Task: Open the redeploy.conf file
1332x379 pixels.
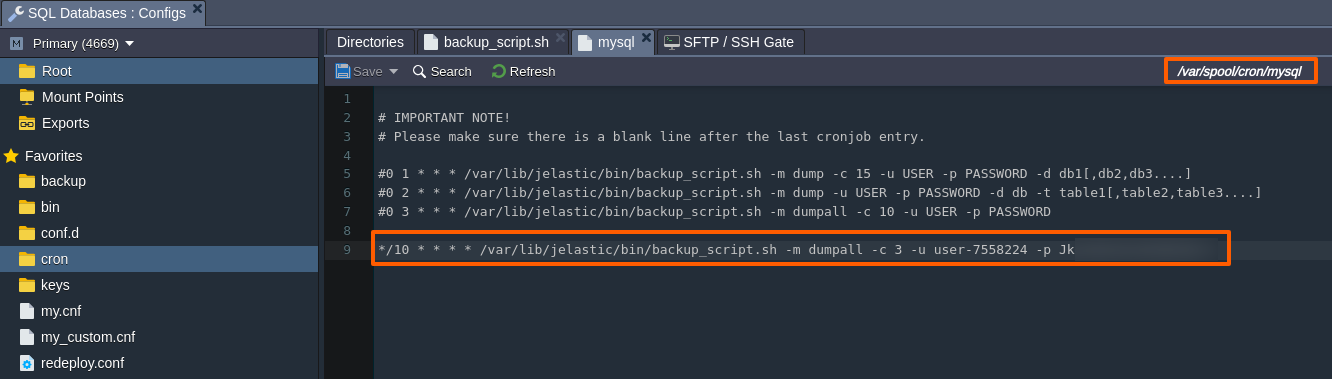Action: pos(82,363)
